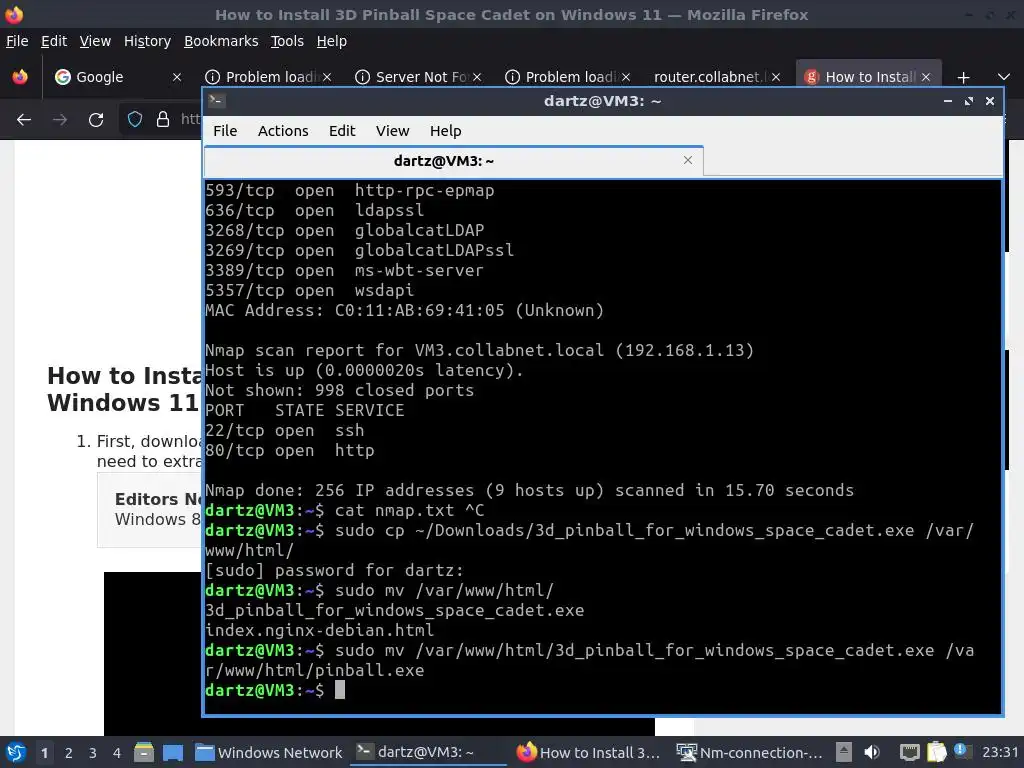Switch to workspace 3

pos(93,753)
